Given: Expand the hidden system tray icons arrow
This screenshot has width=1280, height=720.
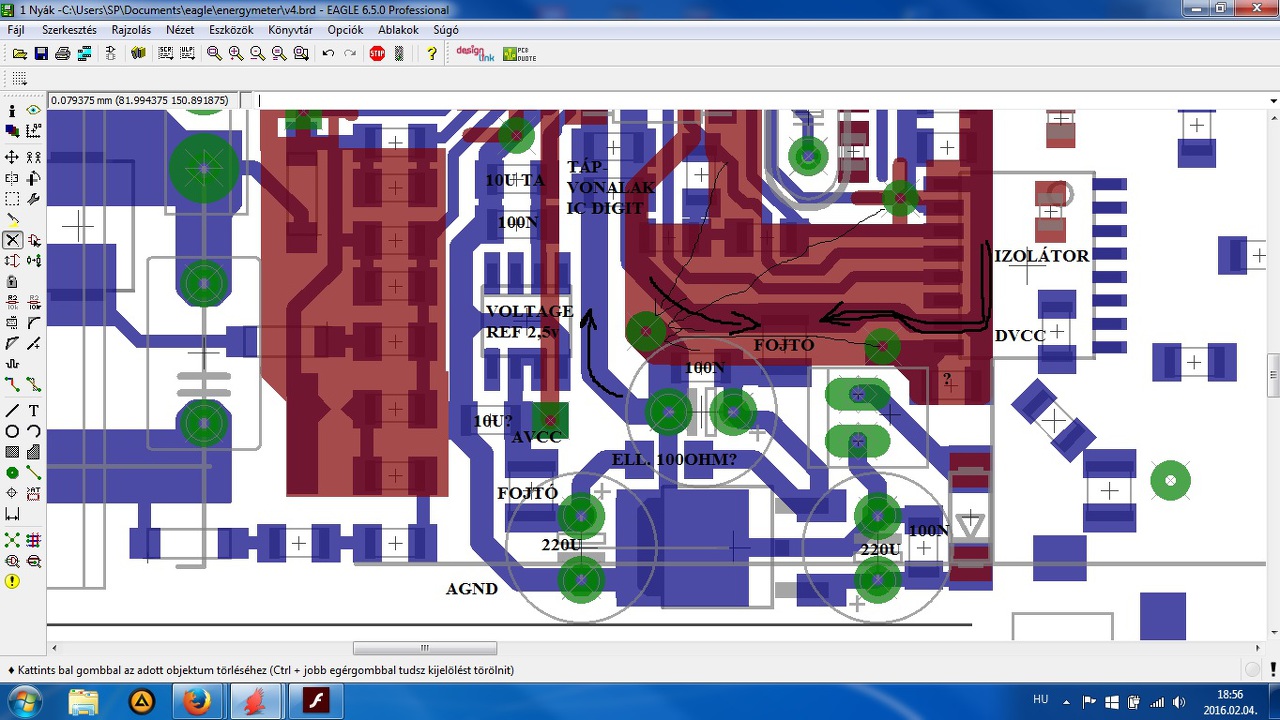Looking at the screenshot, I should click(1066, 702).
